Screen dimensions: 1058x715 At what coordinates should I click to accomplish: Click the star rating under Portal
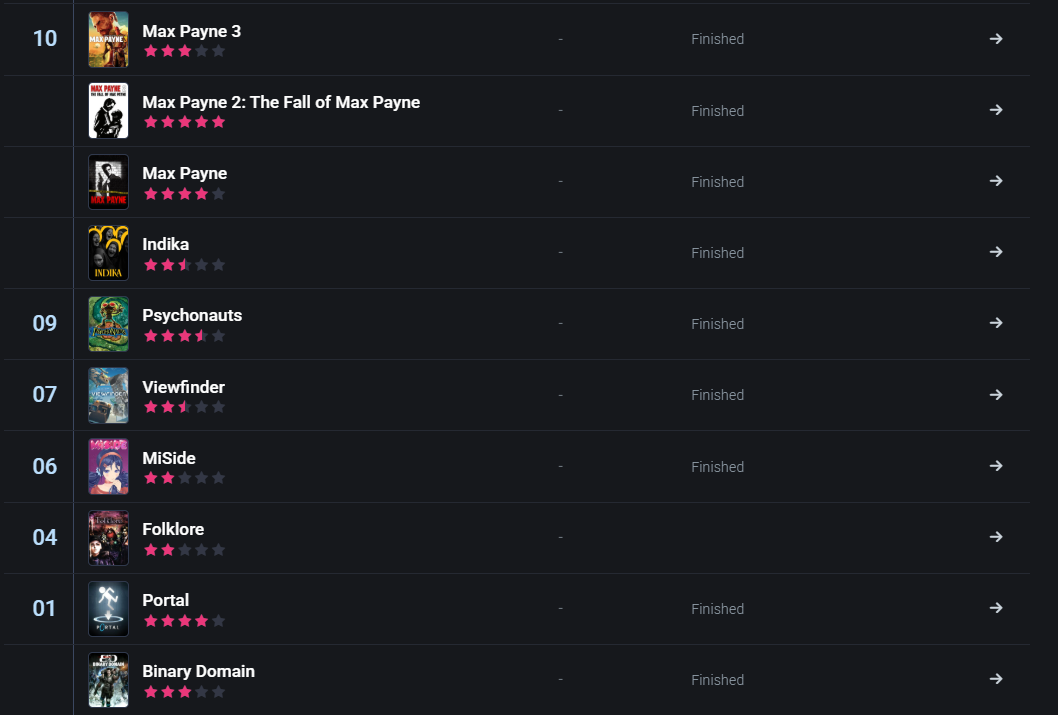(x=184, y=621)
